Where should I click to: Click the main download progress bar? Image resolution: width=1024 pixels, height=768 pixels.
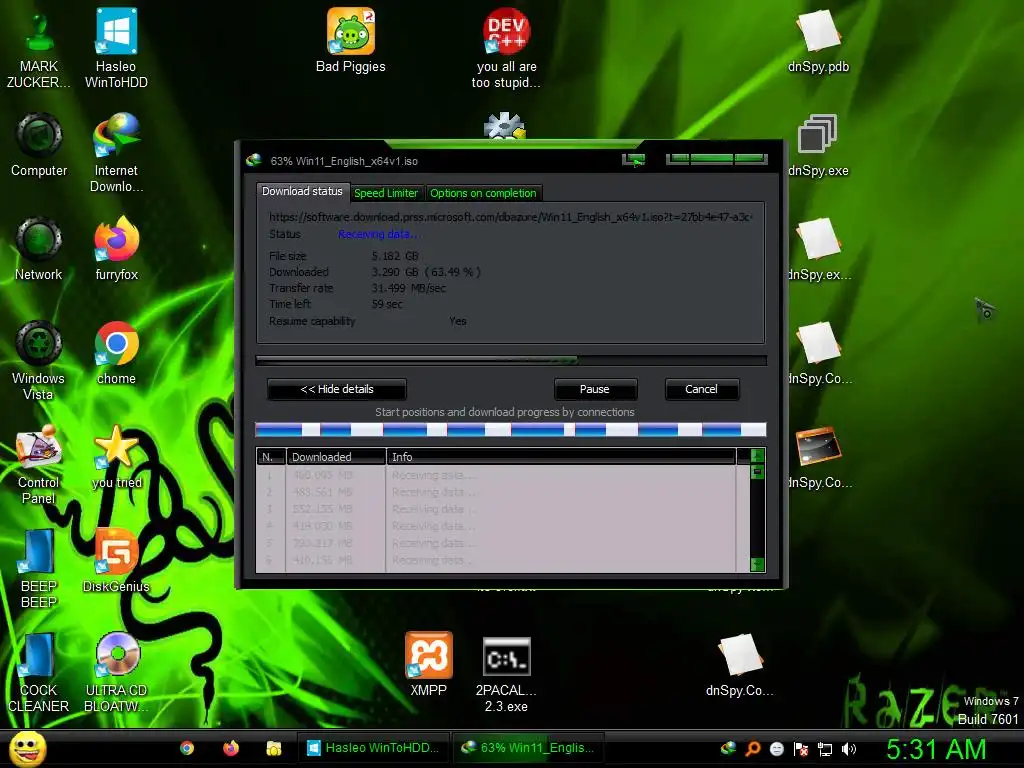coord(511,360)
